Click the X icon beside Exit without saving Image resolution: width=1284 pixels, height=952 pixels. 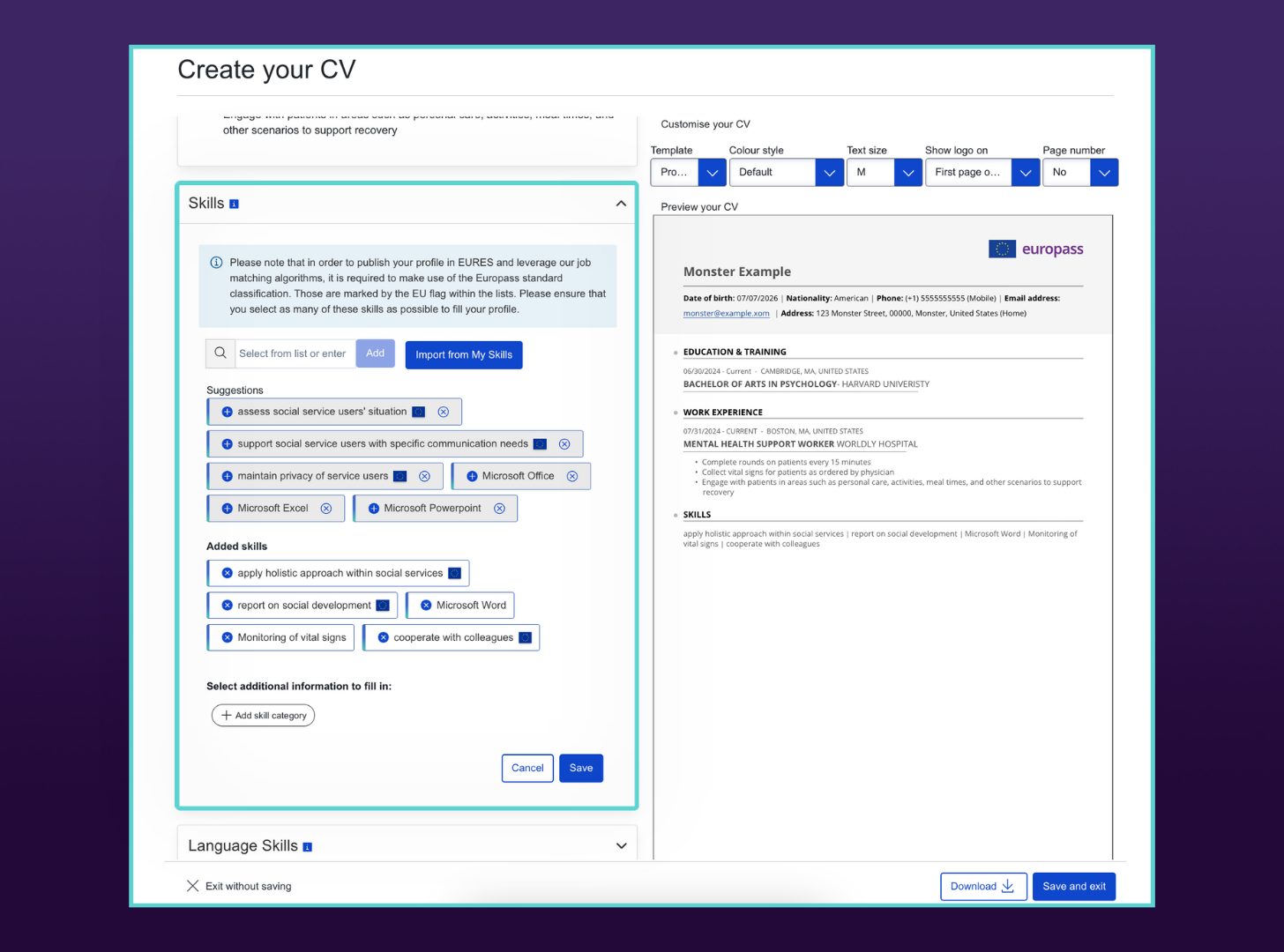[x=192, y=886]
